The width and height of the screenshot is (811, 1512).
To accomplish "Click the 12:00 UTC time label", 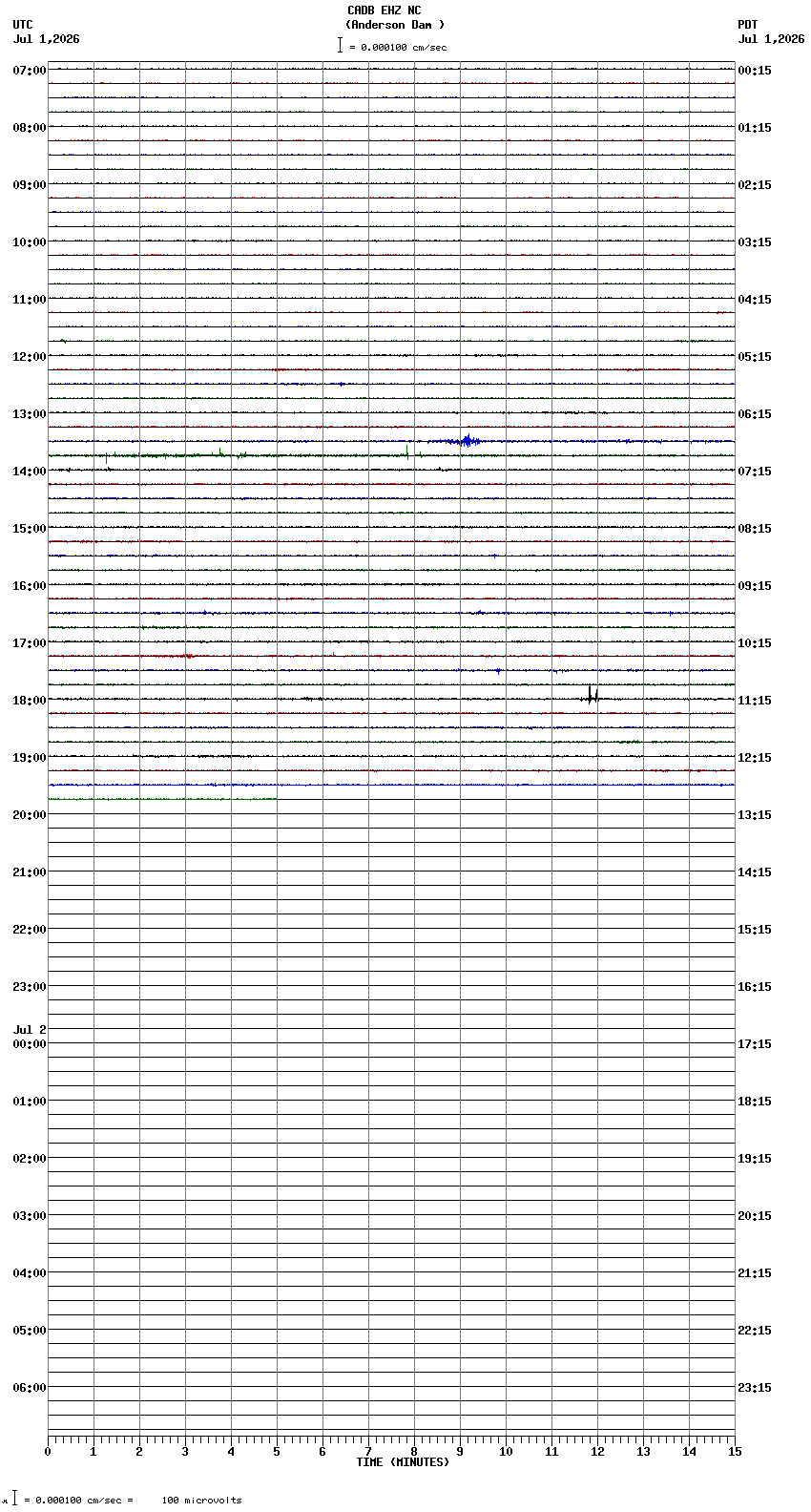I will click(30, 357).
